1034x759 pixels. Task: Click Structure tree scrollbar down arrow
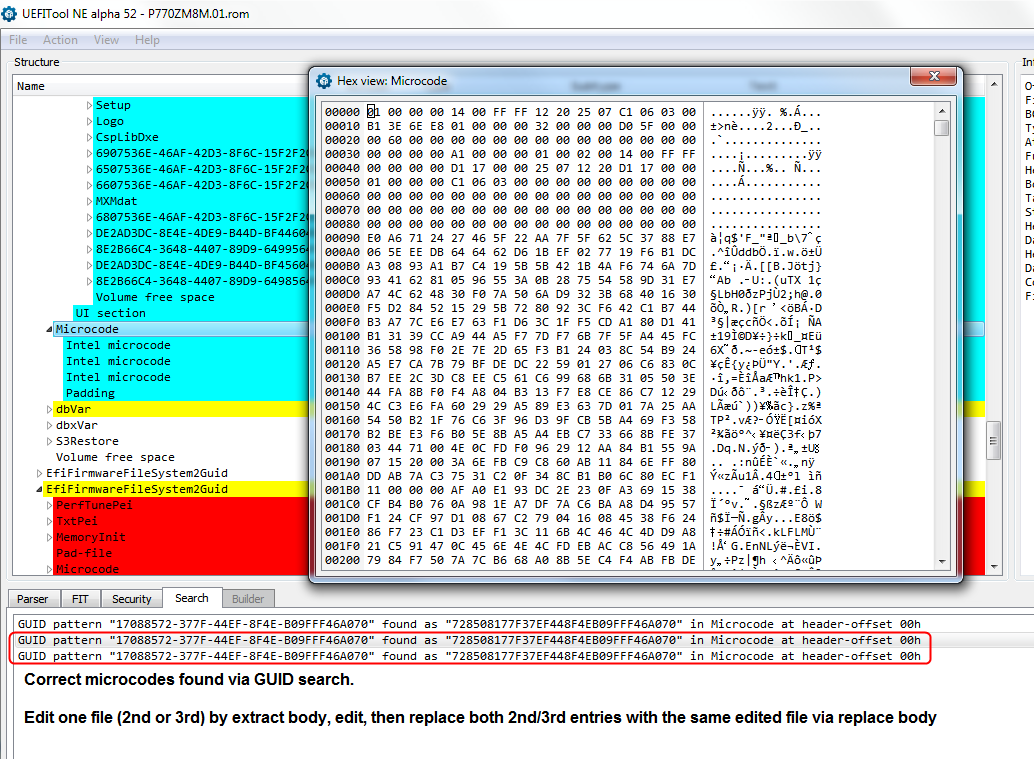(x=994, y=566)
